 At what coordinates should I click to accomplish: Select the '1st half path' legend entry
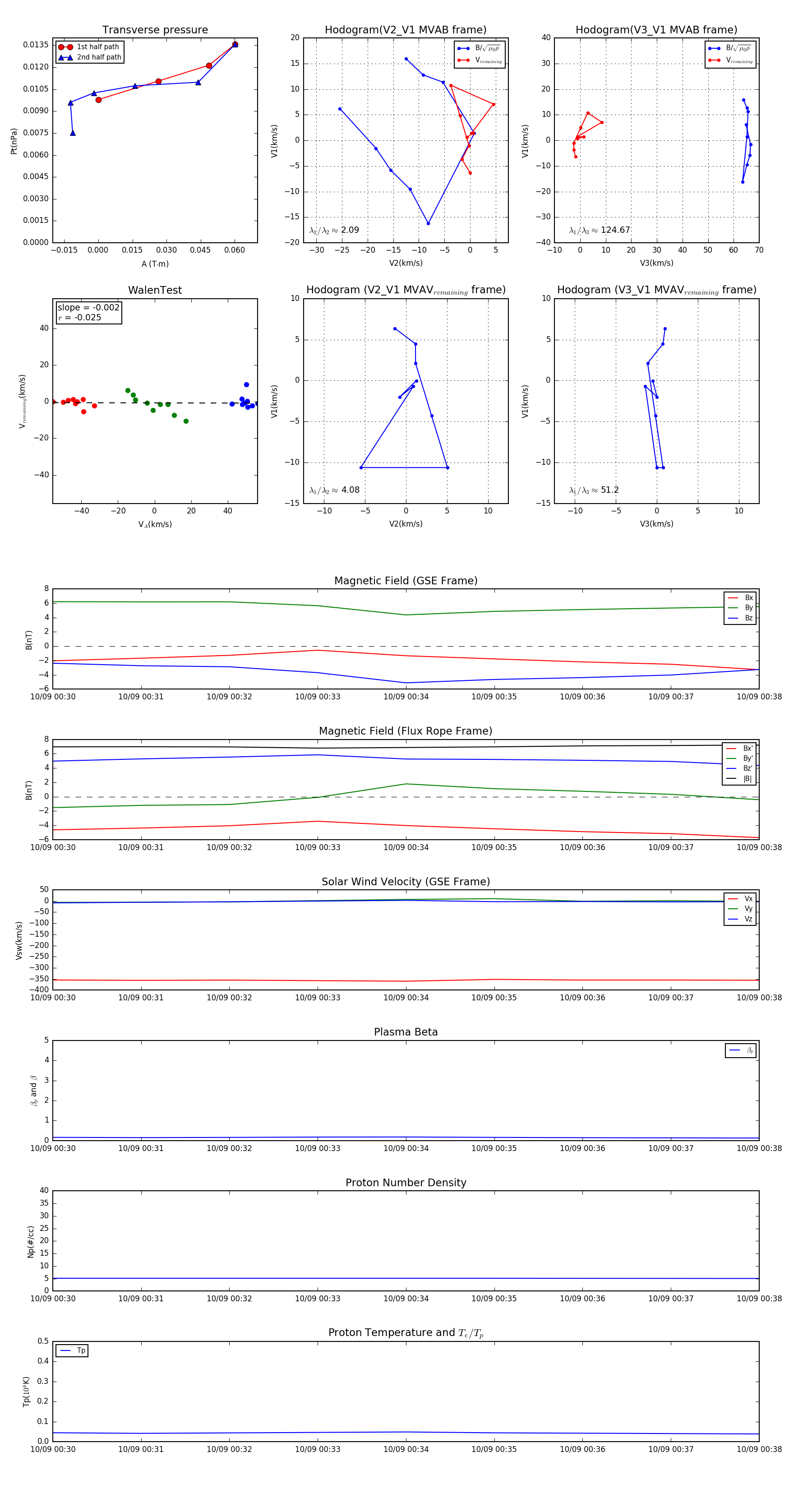tap(89, 47)
